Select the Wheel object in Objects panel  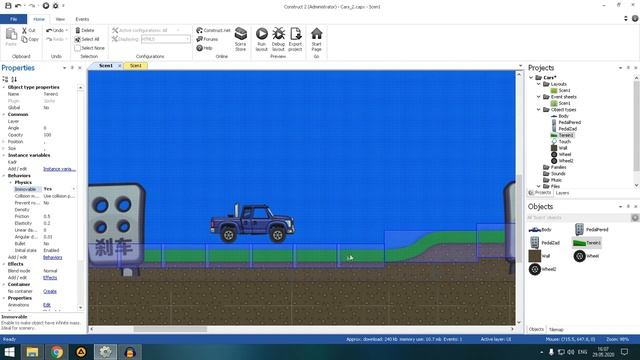(586, 256)
